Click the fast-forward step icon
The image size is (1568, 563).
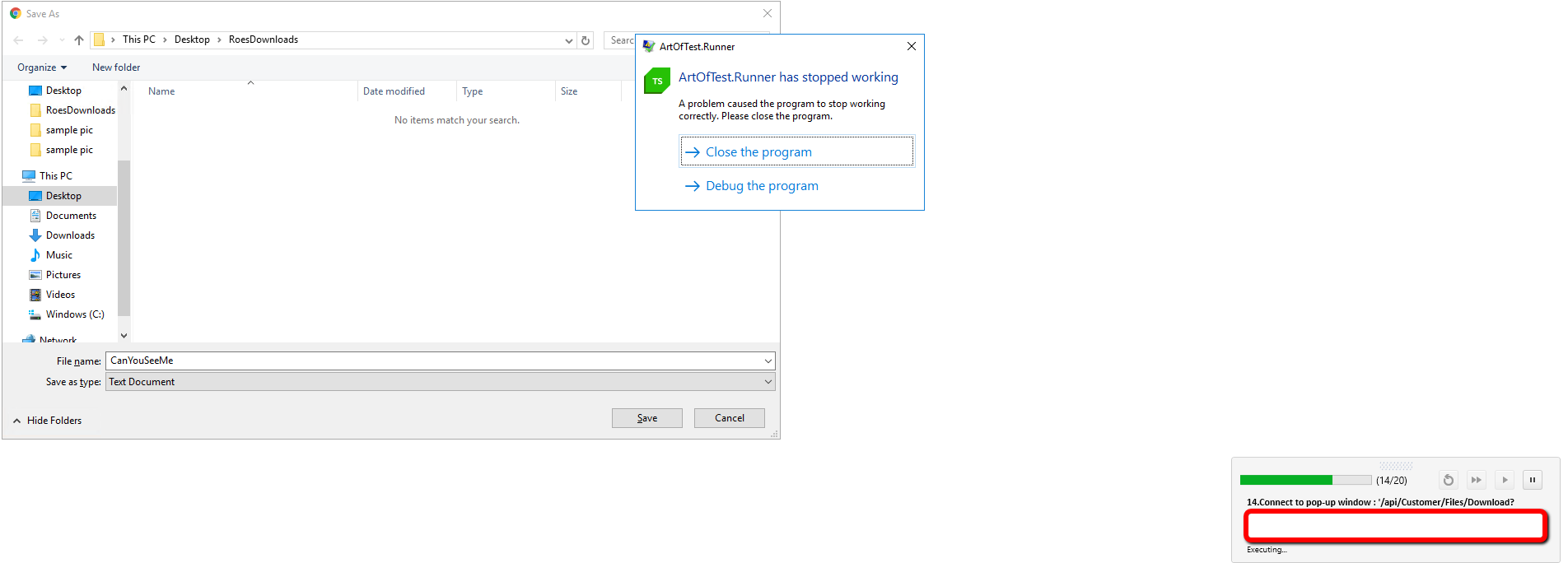[1476, 480]
